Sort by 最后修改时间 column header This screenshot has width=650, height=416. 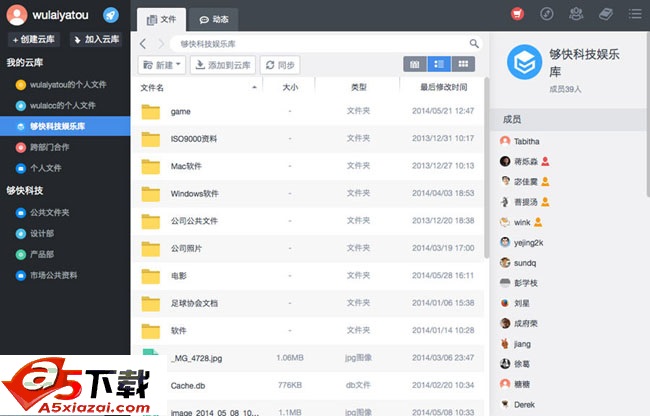click(x=443, y=87)
